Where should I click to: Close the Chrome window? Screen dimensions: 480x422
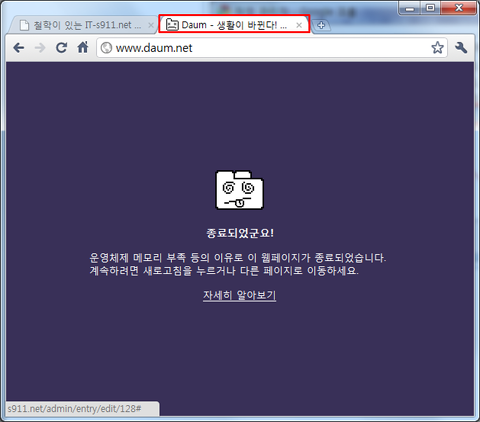point(458,8)
